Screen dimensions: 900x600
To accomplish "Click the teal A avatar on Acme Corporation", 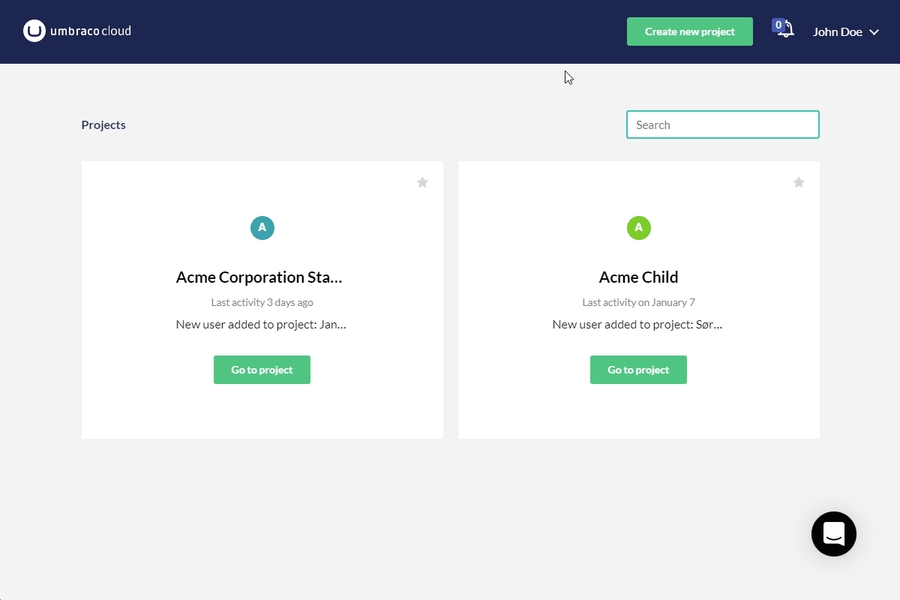I will tap(262, 228).
